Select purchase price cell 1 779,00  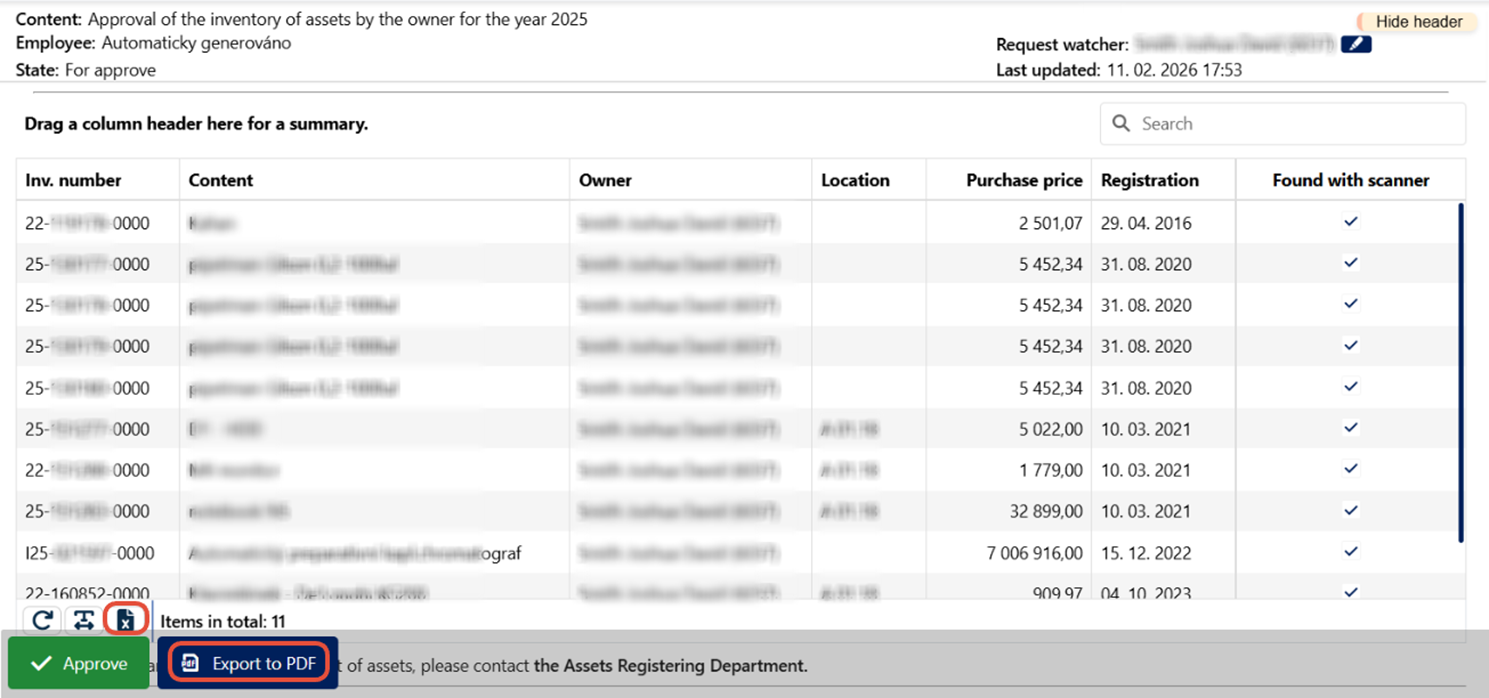[1009, 470]
